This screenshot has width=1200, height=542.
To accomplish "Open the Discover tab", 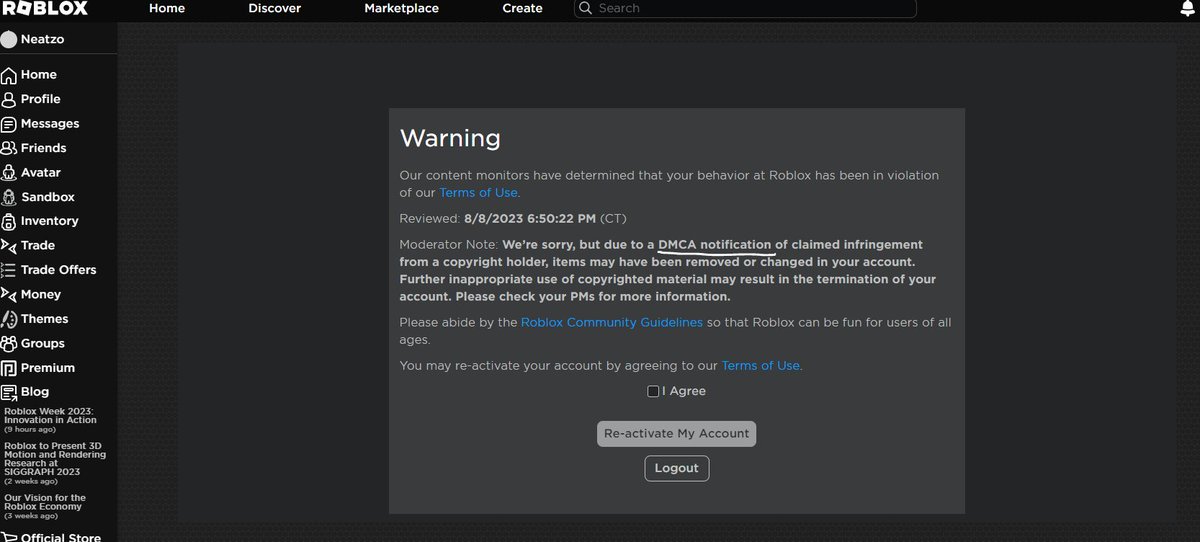I will 275,8.
